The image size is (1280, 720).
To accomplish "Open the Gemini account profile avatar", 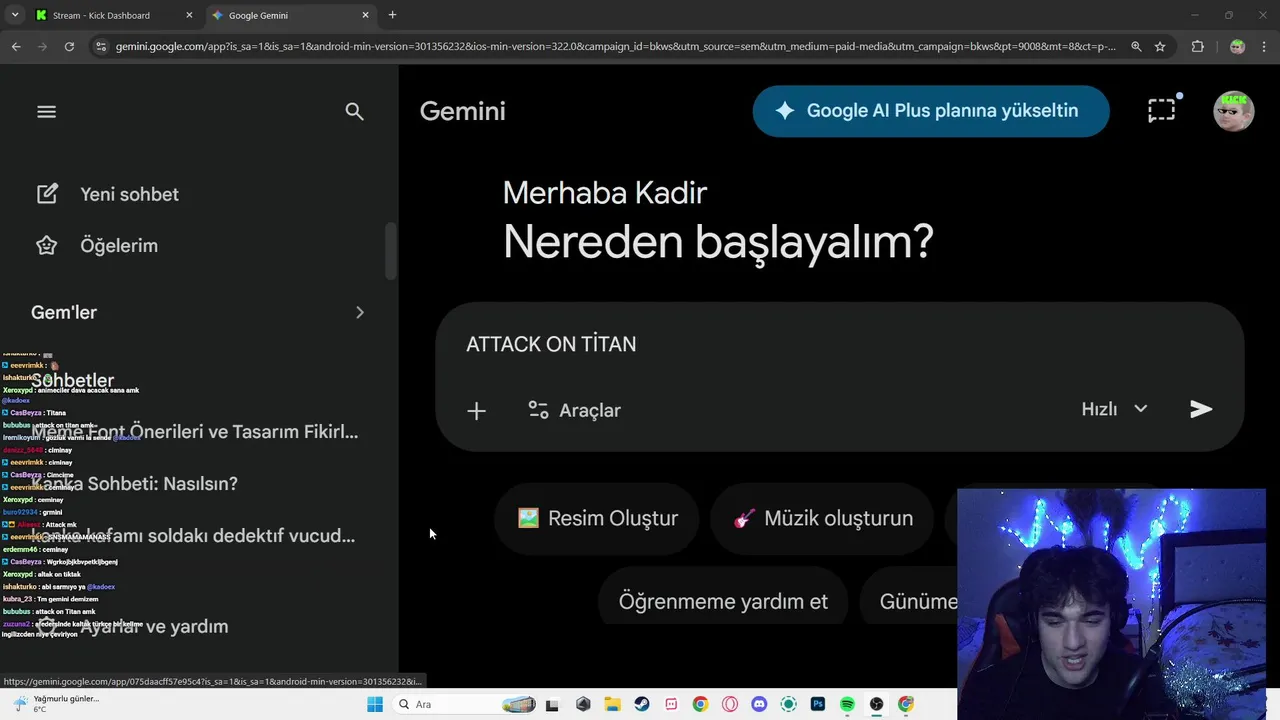I will click(1233, 111).
